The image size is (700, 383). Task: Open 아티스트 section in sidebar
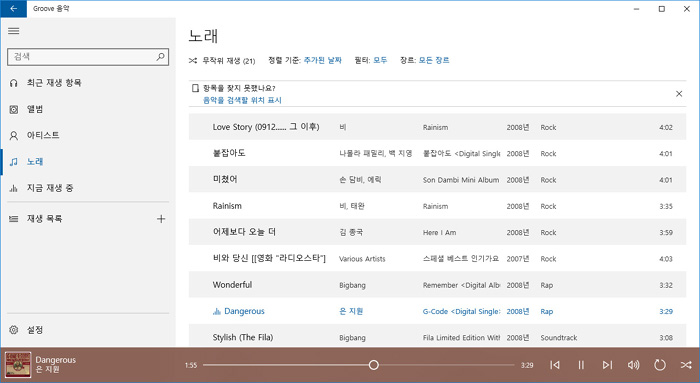click(88, 135)
